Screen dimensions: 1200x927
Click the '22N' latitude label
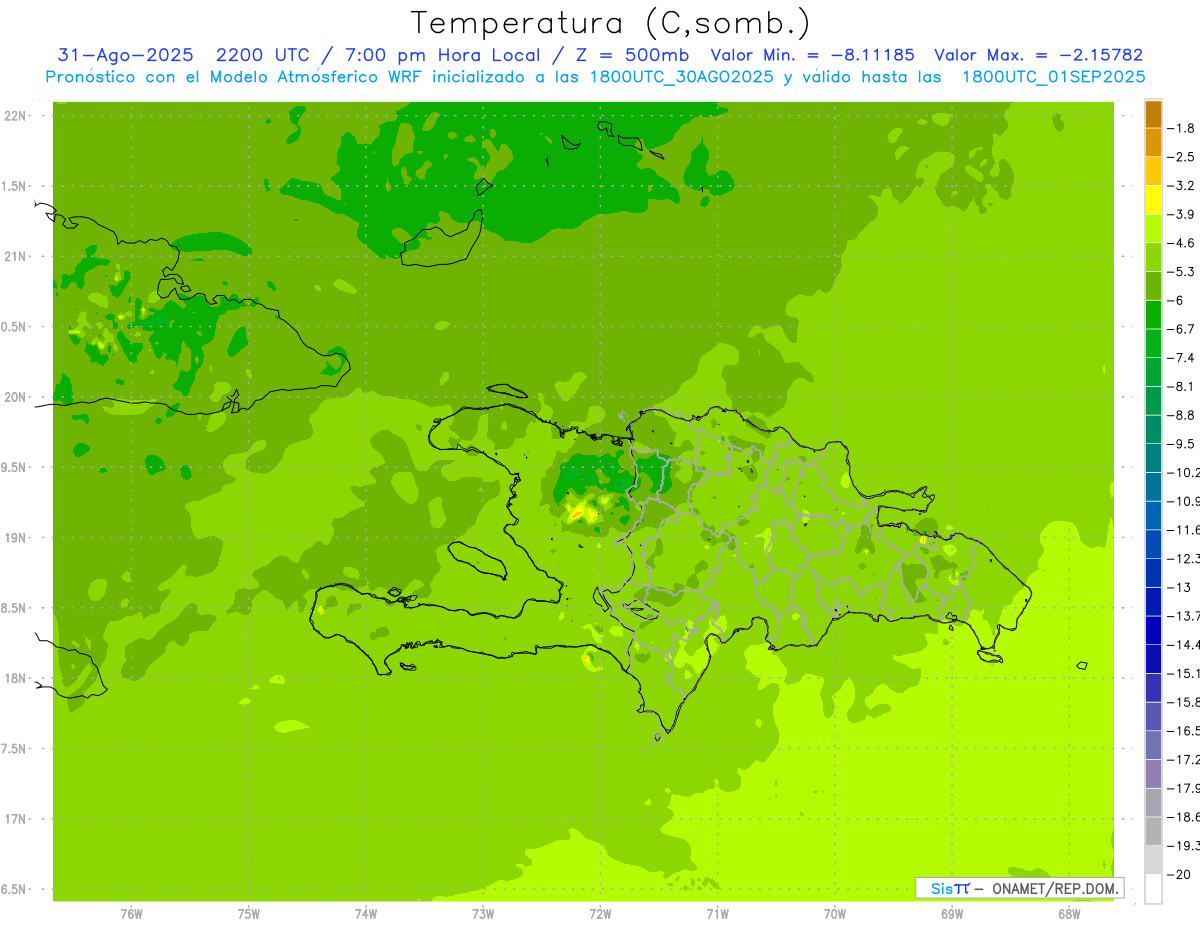(x=15, y=116)
